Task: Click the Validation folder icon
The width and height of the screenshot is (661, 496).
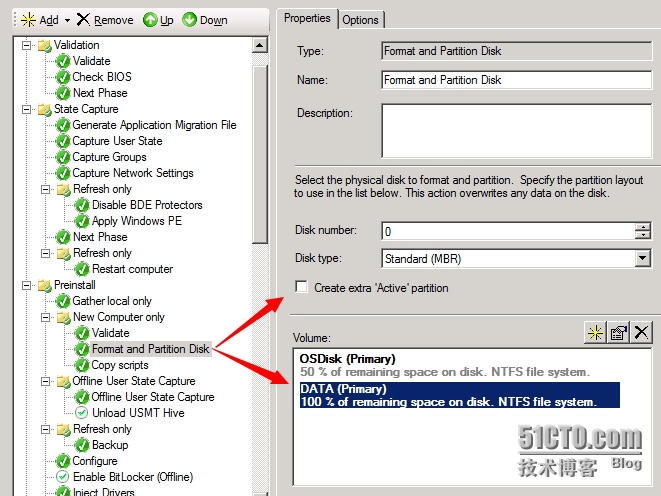Action: [44, 46]
